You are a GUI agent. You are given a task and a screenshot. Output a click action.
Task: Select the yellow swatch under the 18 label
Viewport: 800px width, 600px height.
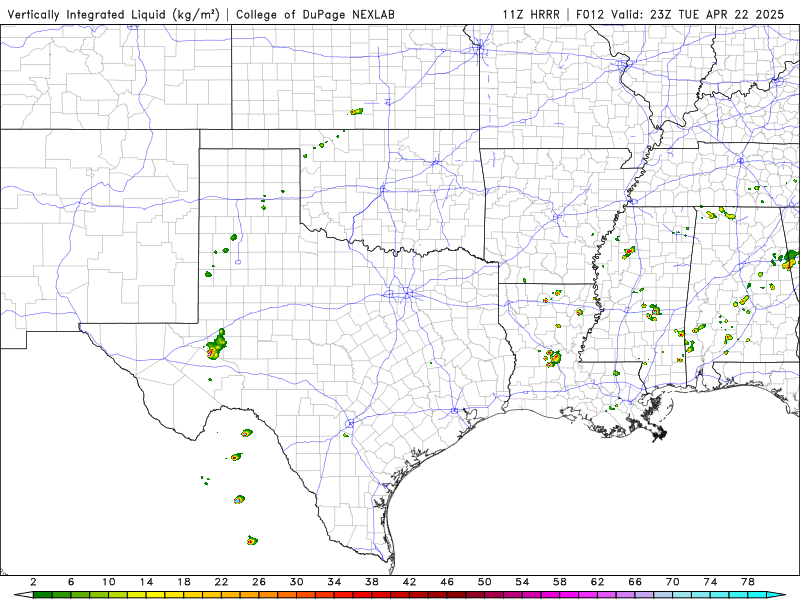tap(193, 595)
